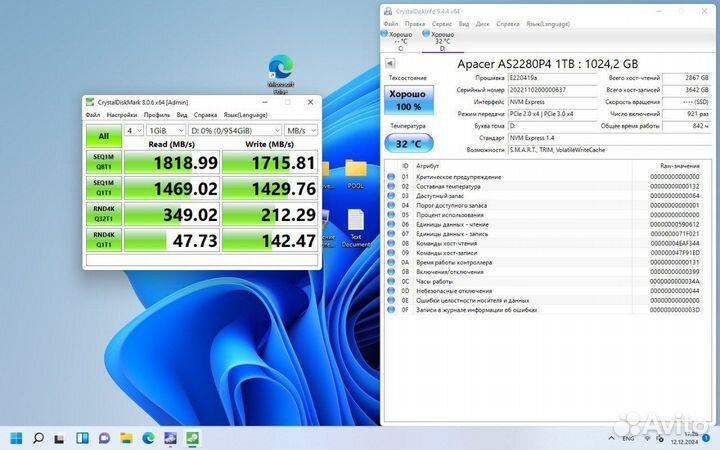Viewport: 720px width, 450px height.
Task: Launch Microsoft Edge from the taskbar
Action: click(x=148, y=438)
